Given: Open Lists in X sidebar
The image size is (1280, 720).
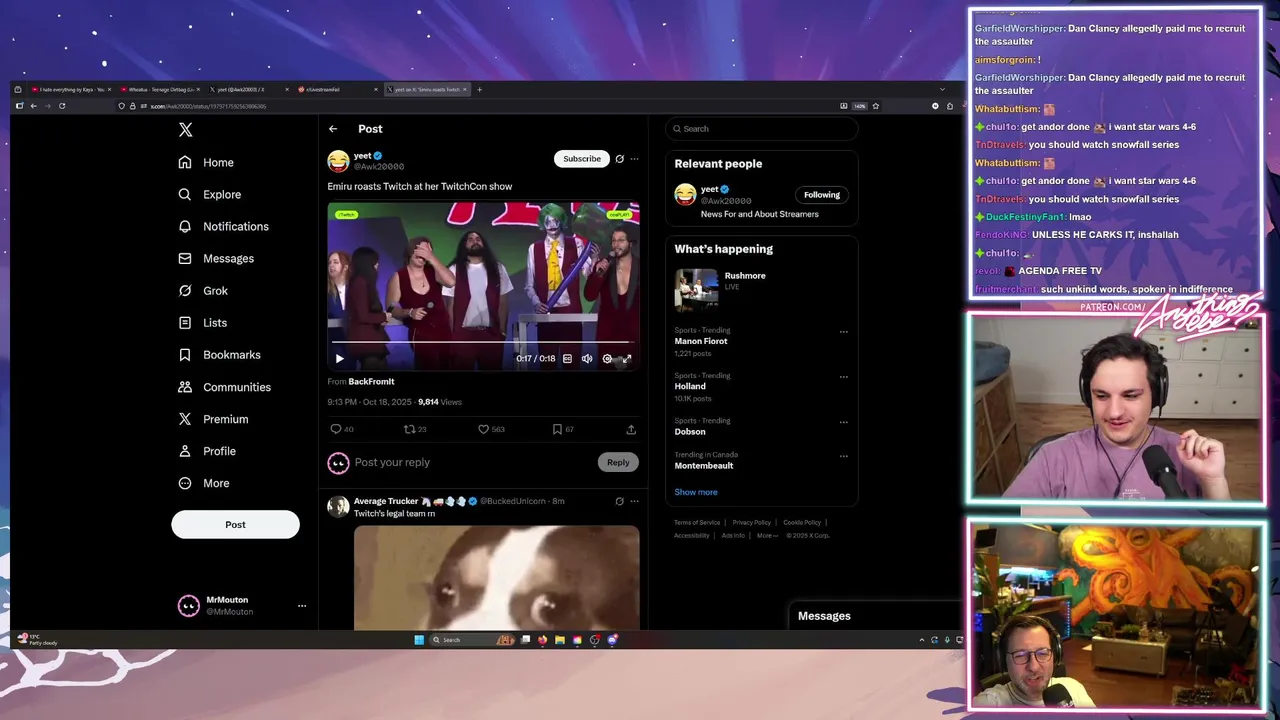Looking at the screenshot, I should 203,322.
